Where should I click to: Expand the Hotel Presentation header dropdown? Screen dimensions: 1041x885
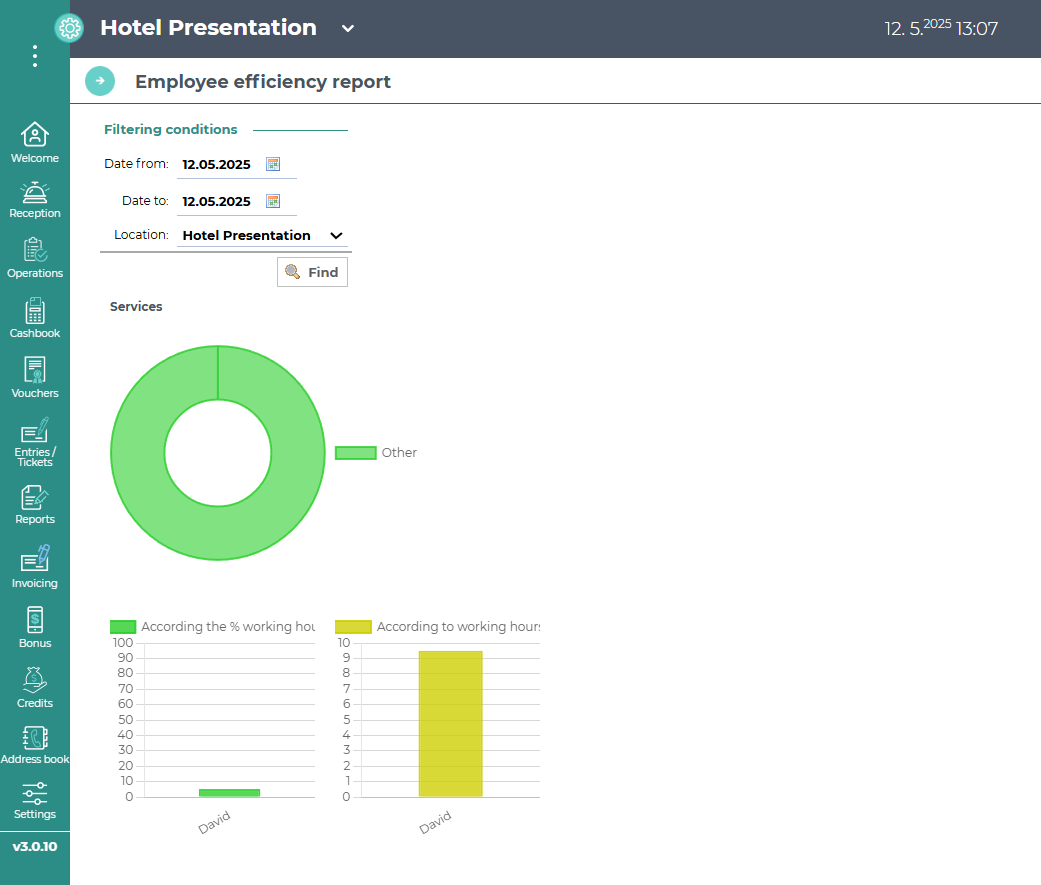pos(348,28)
